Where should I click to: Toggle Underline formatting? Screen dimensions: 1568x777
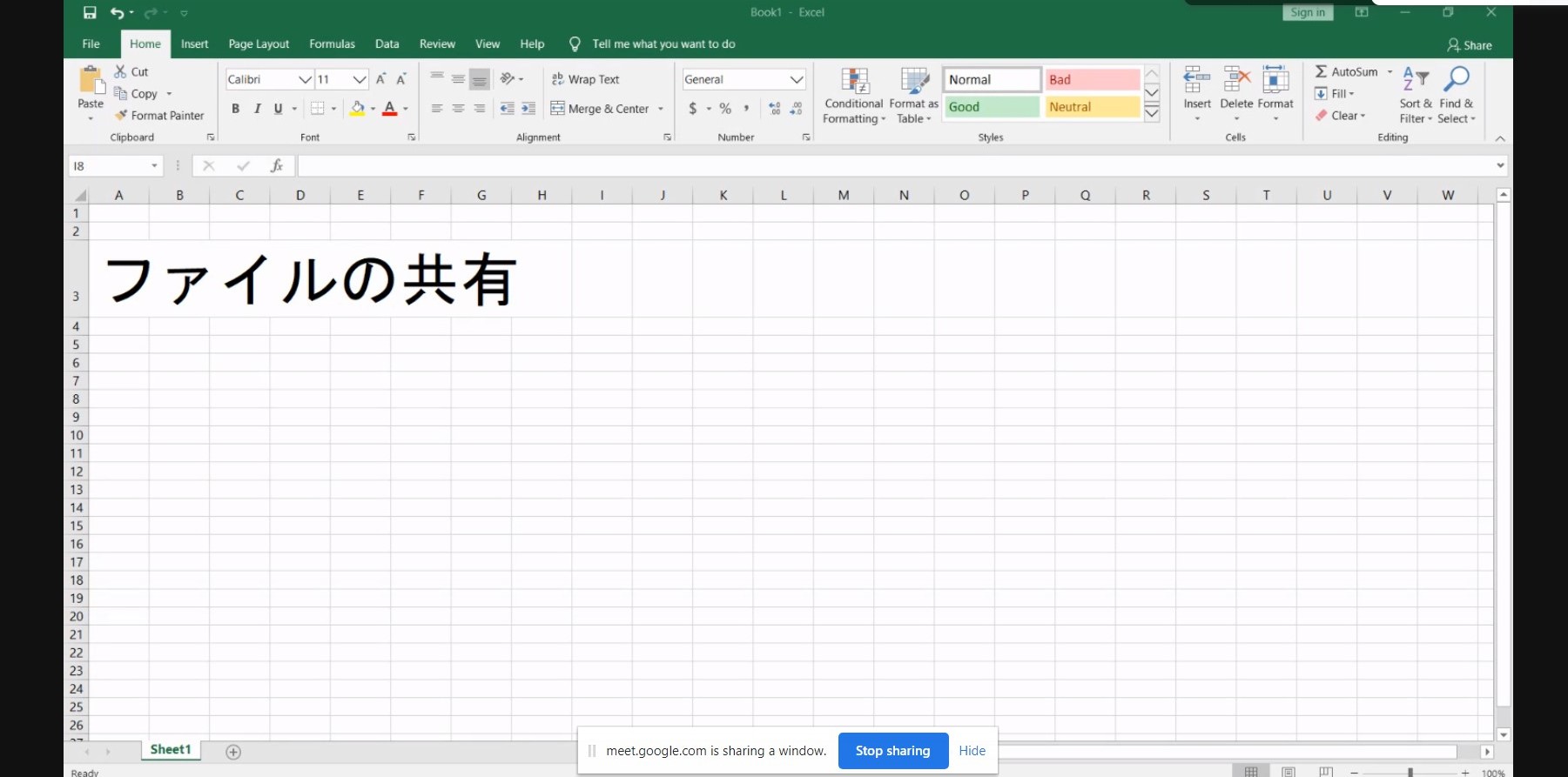[x=278, y=109]
